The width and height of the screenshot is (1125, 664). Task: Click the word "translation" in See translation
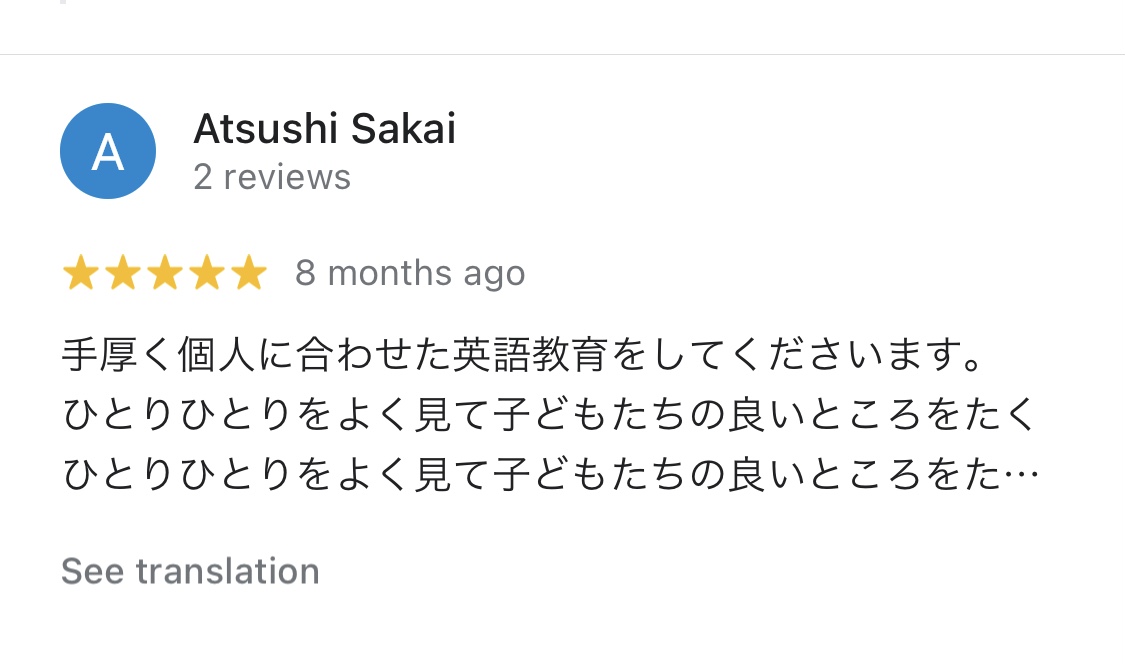pos(228,571)
